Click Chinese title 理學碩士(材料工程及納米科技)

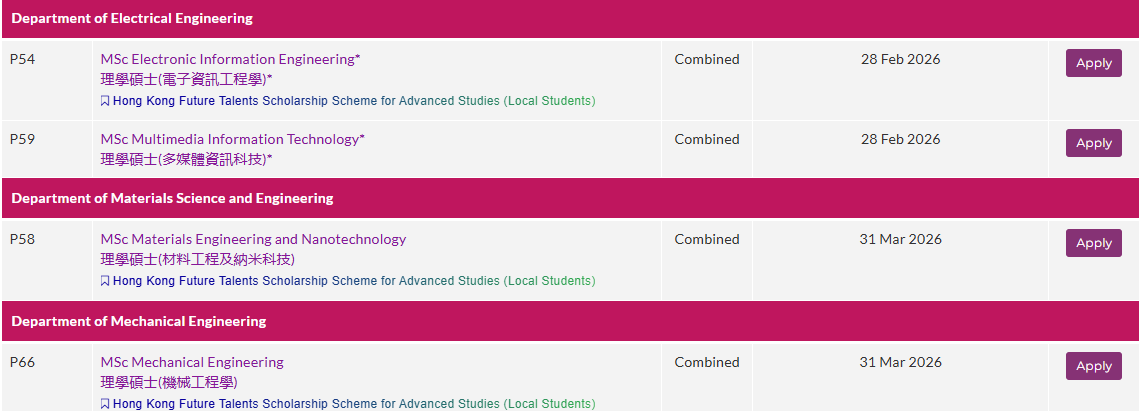click(x=198, y=259)
